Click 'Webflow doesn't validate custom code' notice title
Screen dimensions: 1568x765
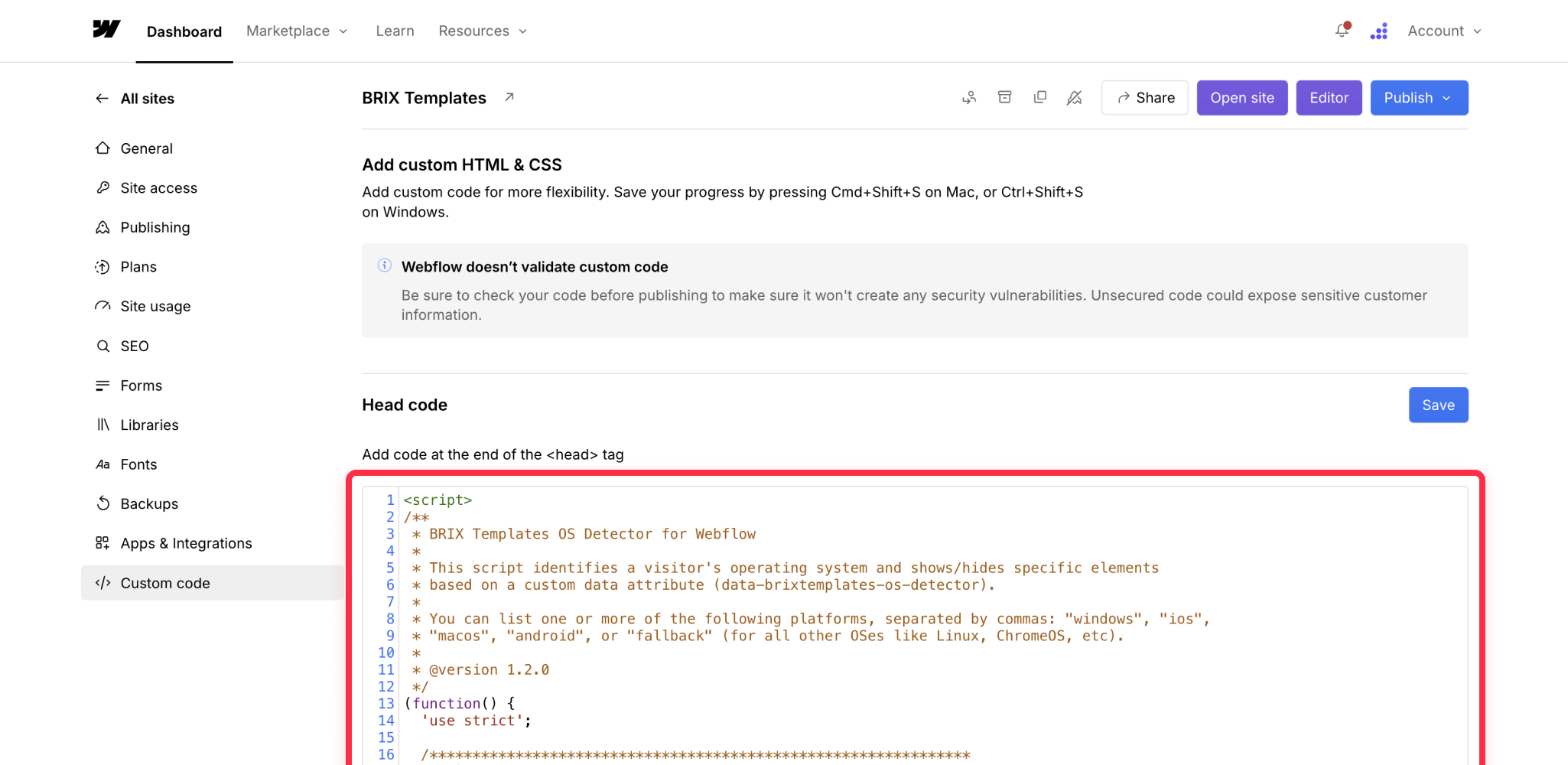point(535,266)
